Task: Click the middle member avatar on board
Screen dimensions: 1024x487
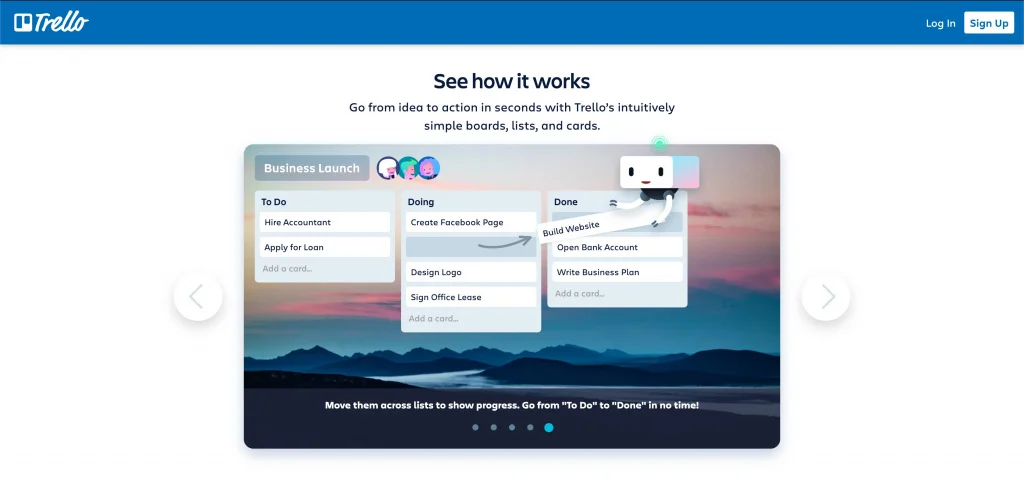Action: 408,168
